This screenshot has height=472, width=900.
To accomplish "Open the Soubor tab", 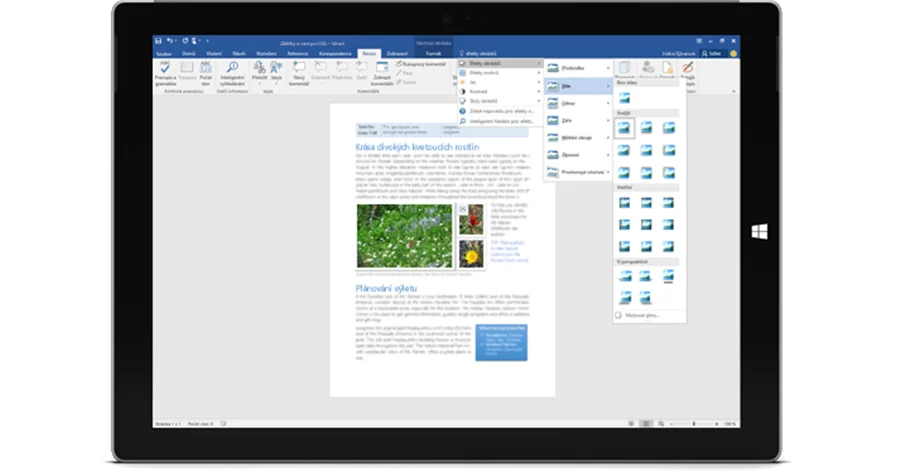I will (x=164, y=53).
